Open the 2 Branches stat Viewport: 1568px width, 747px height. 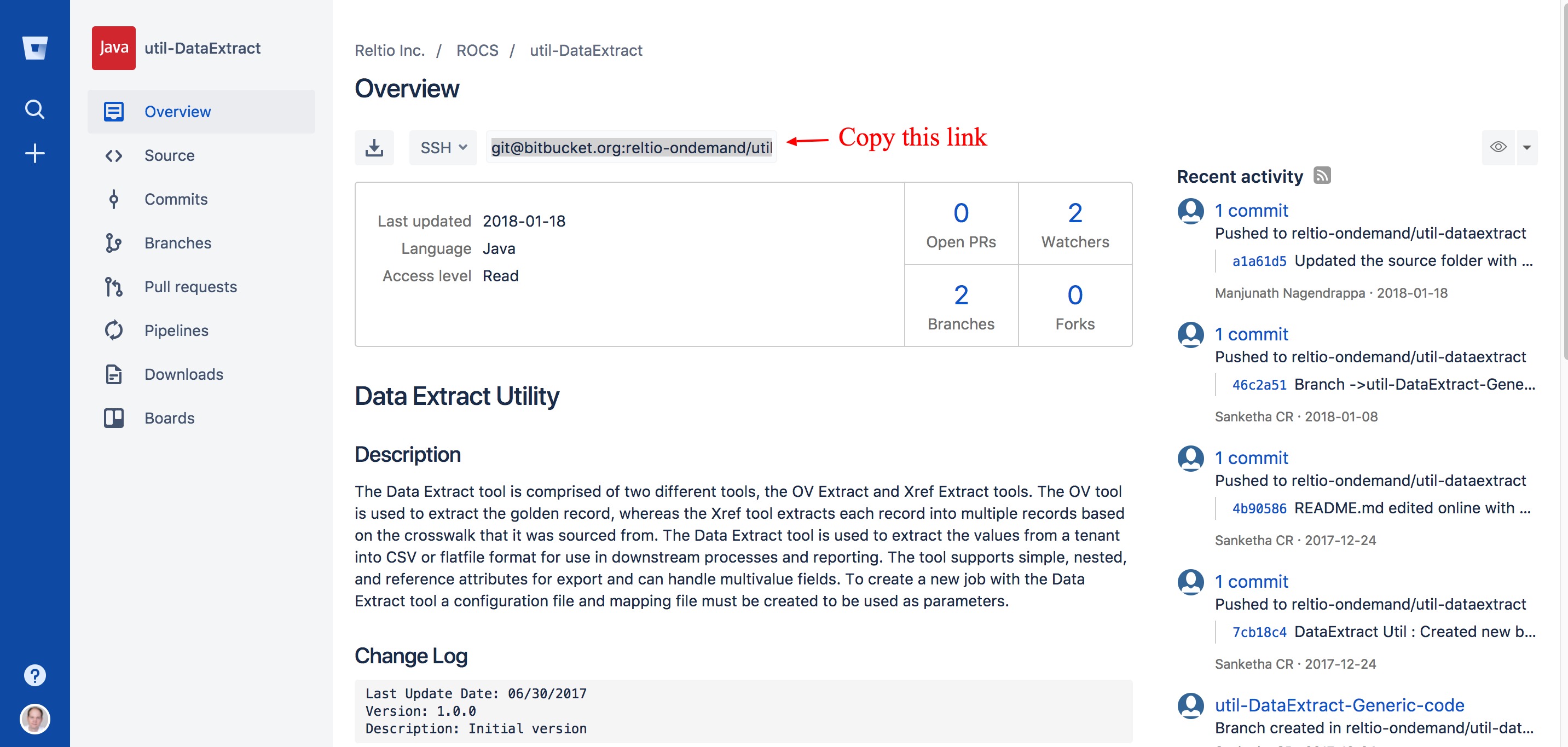(x=961, y=305)
